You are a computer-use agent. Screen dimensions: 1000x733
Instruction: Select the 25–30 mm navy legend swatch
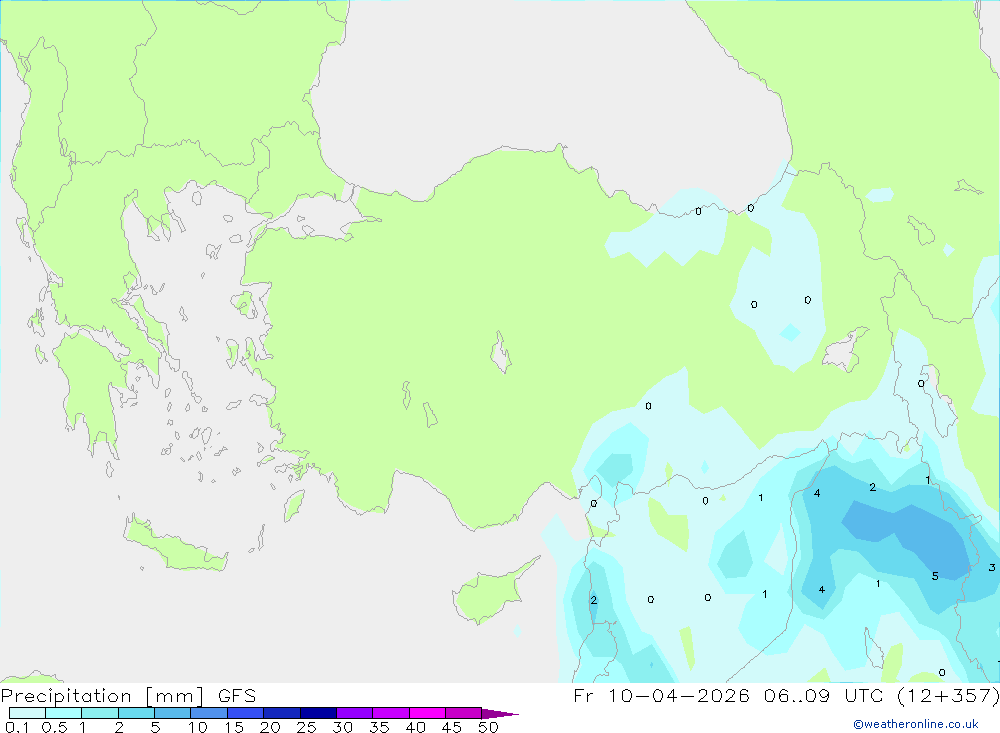[318, 713]
